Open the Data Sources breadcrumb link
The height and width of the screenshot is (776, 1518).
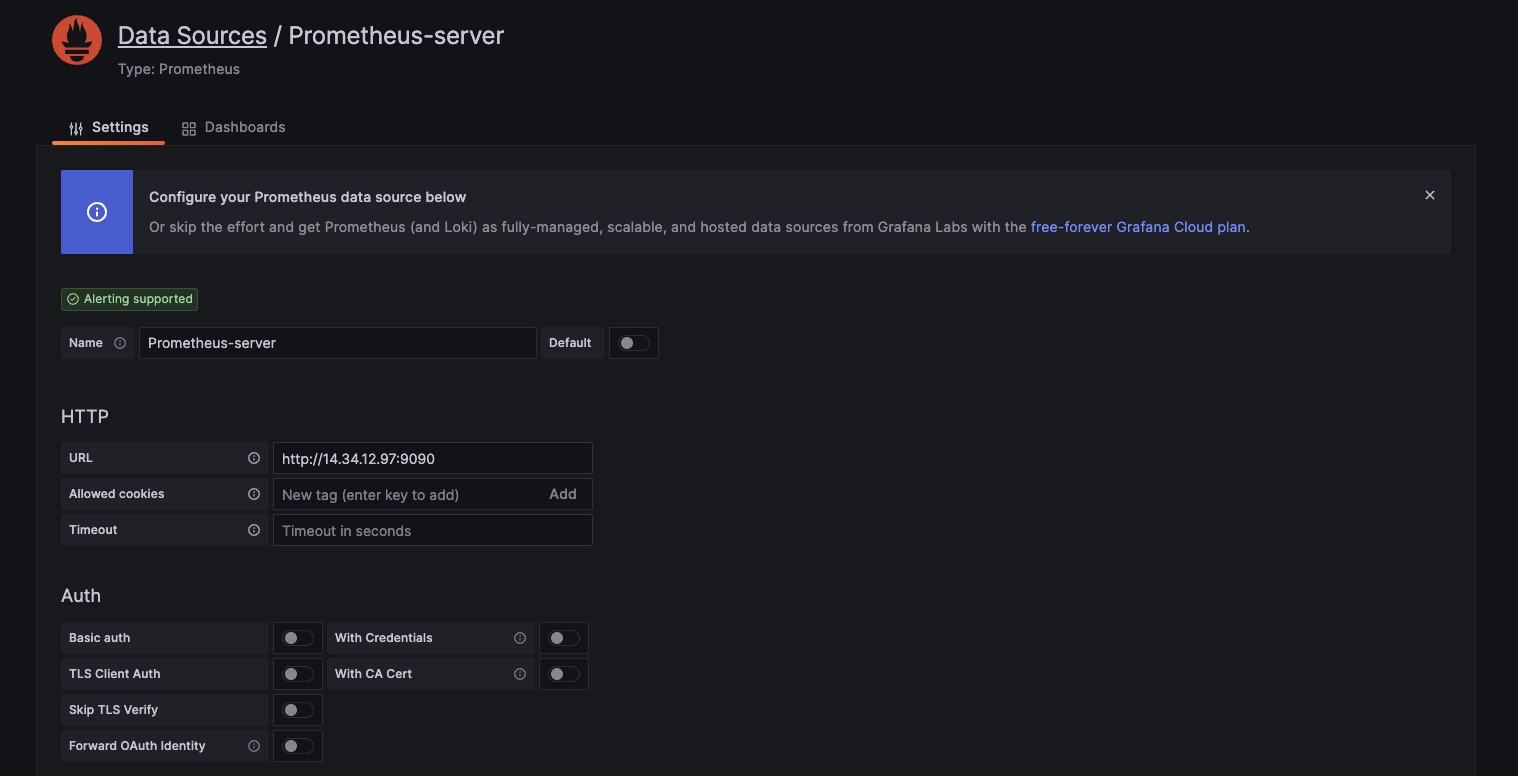click(x=192, y=36)
